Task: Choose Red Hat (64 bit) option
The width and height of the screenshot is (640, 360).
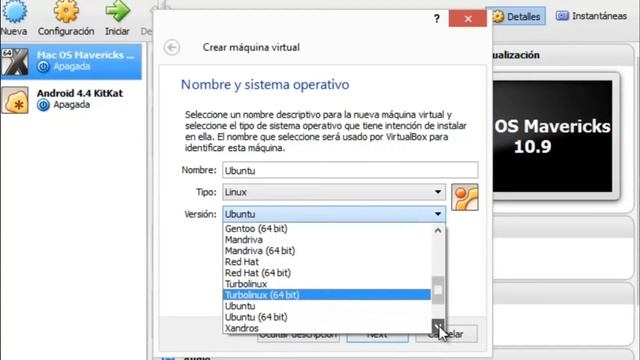Action: pos(327,273)
